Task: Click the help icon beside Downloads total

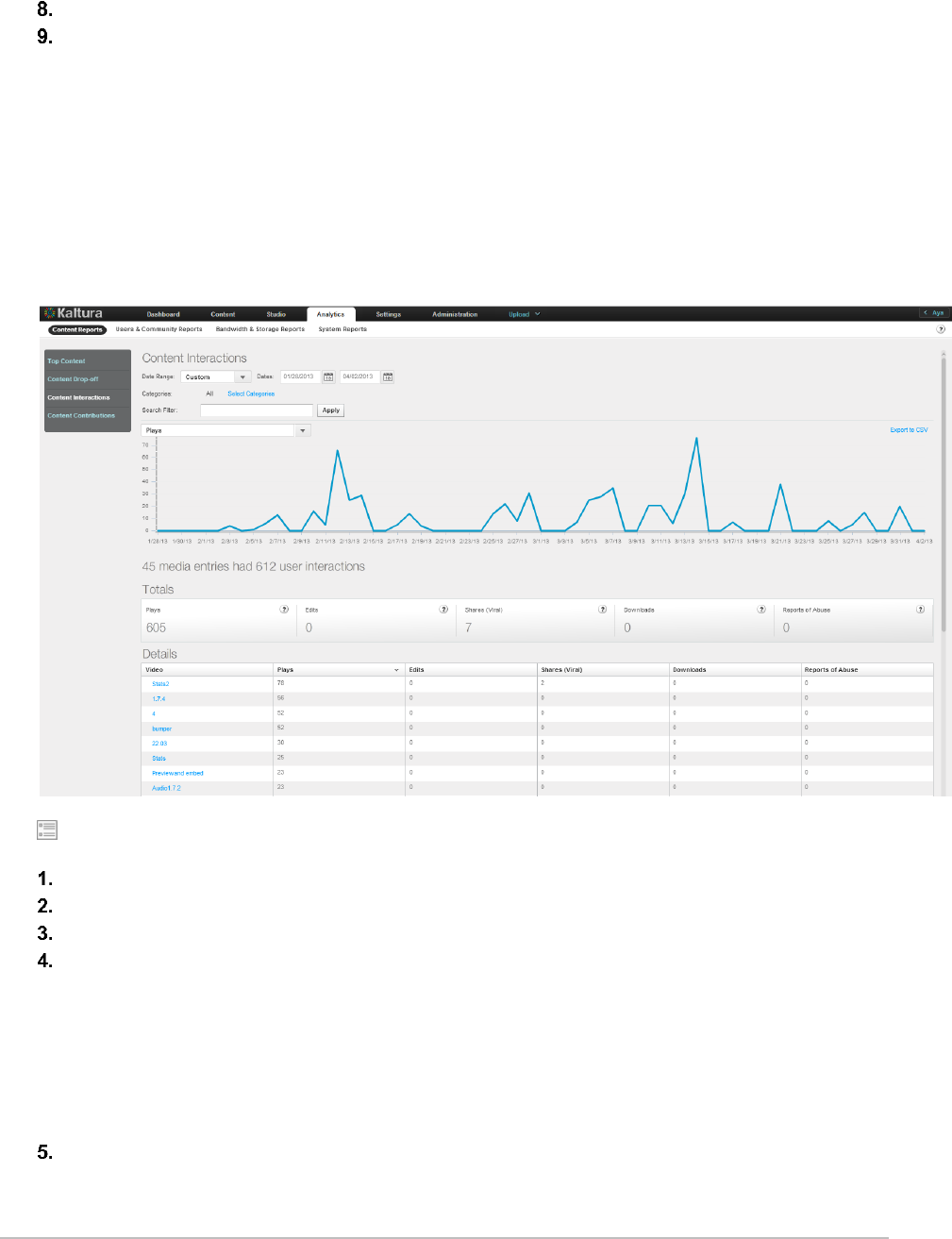Action: [761, 610]
